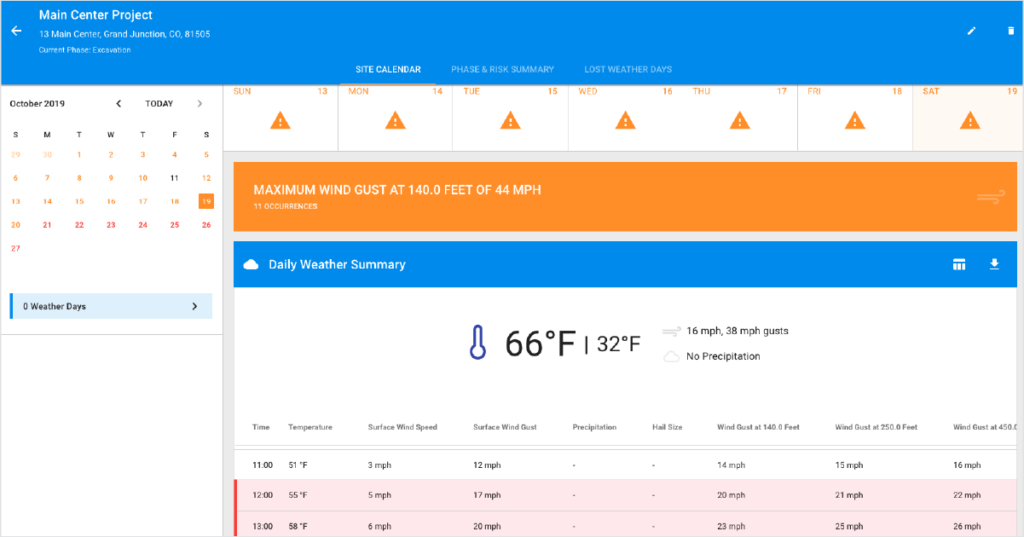Select the Friday 18 warning icon
The image size is (1024, 537).
point(854,120)
